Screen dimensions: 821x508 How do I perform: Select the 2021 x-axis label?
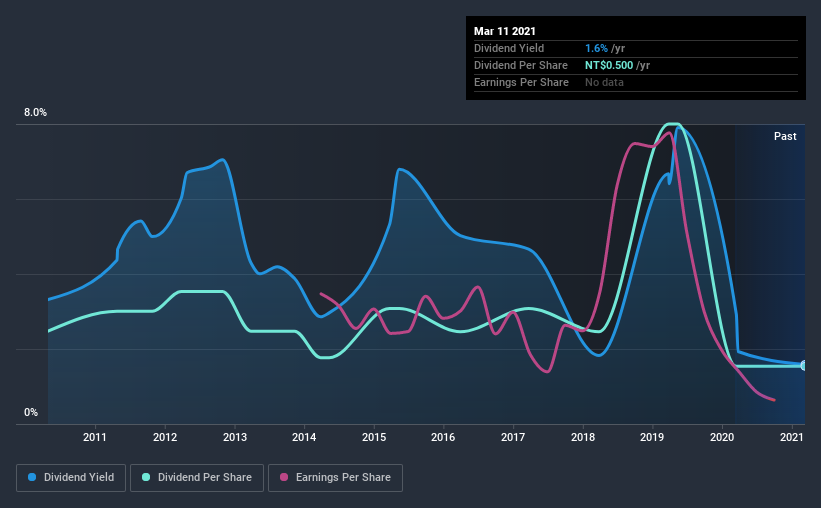[792, 437]
